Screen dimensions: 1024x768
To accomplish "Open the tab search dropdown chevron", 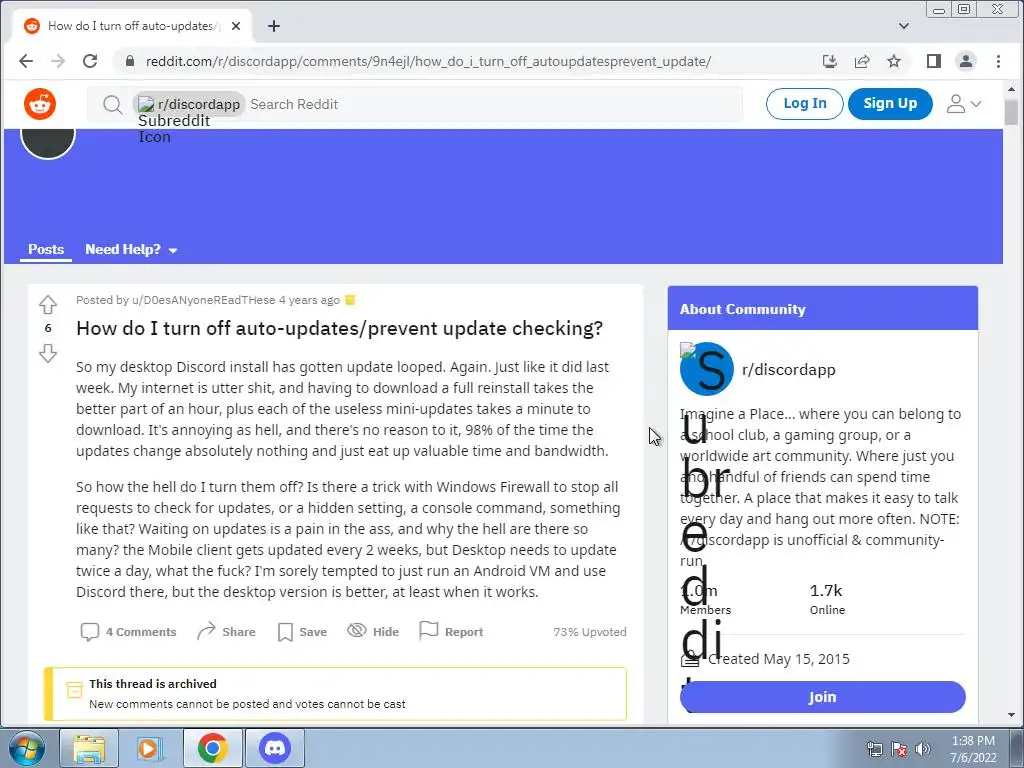I will [x=903, y=26].
